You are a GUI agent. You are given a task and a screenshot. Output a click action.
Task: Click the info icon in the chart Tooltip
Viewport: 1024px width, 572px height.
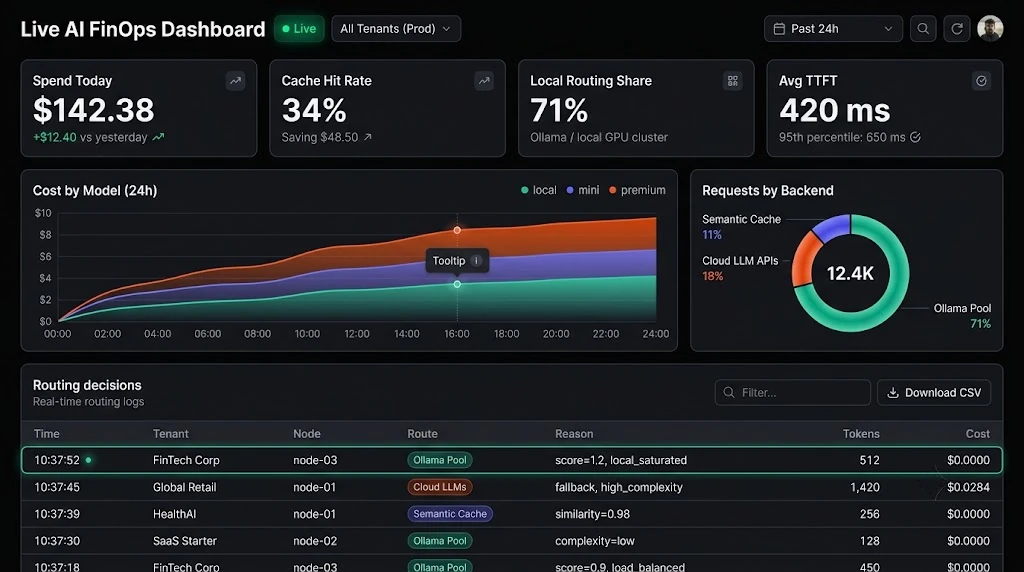[476, 261]
